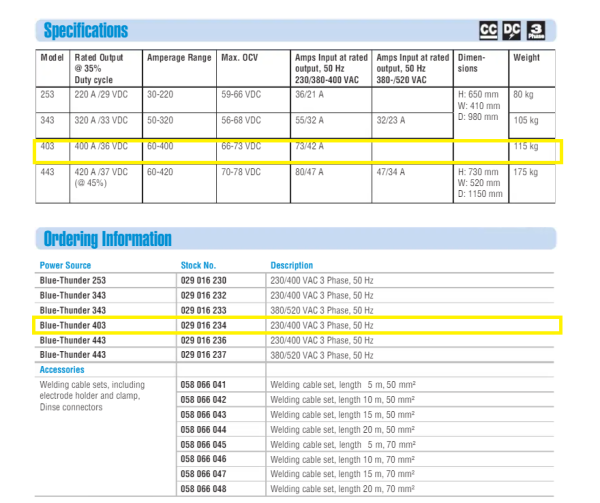Select amps input 55/32 A
600x503 pixels.
[309, 120]
